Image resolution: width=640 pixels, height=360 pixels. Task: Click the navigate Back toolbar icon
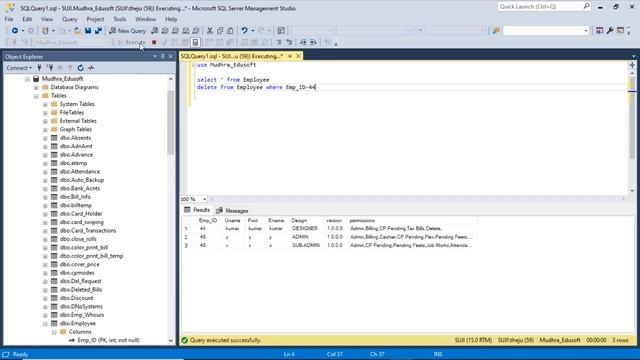coord(15,31)
